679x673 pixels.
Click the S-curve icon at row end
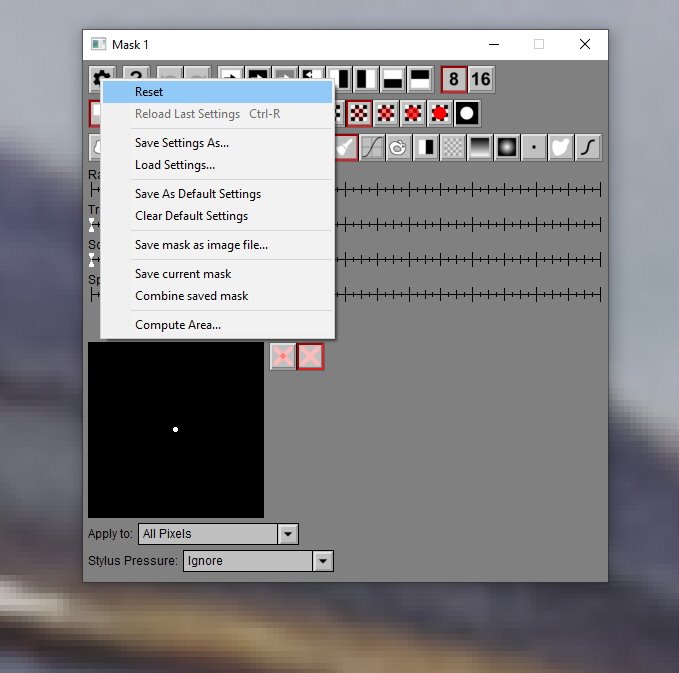pos(589,147)
